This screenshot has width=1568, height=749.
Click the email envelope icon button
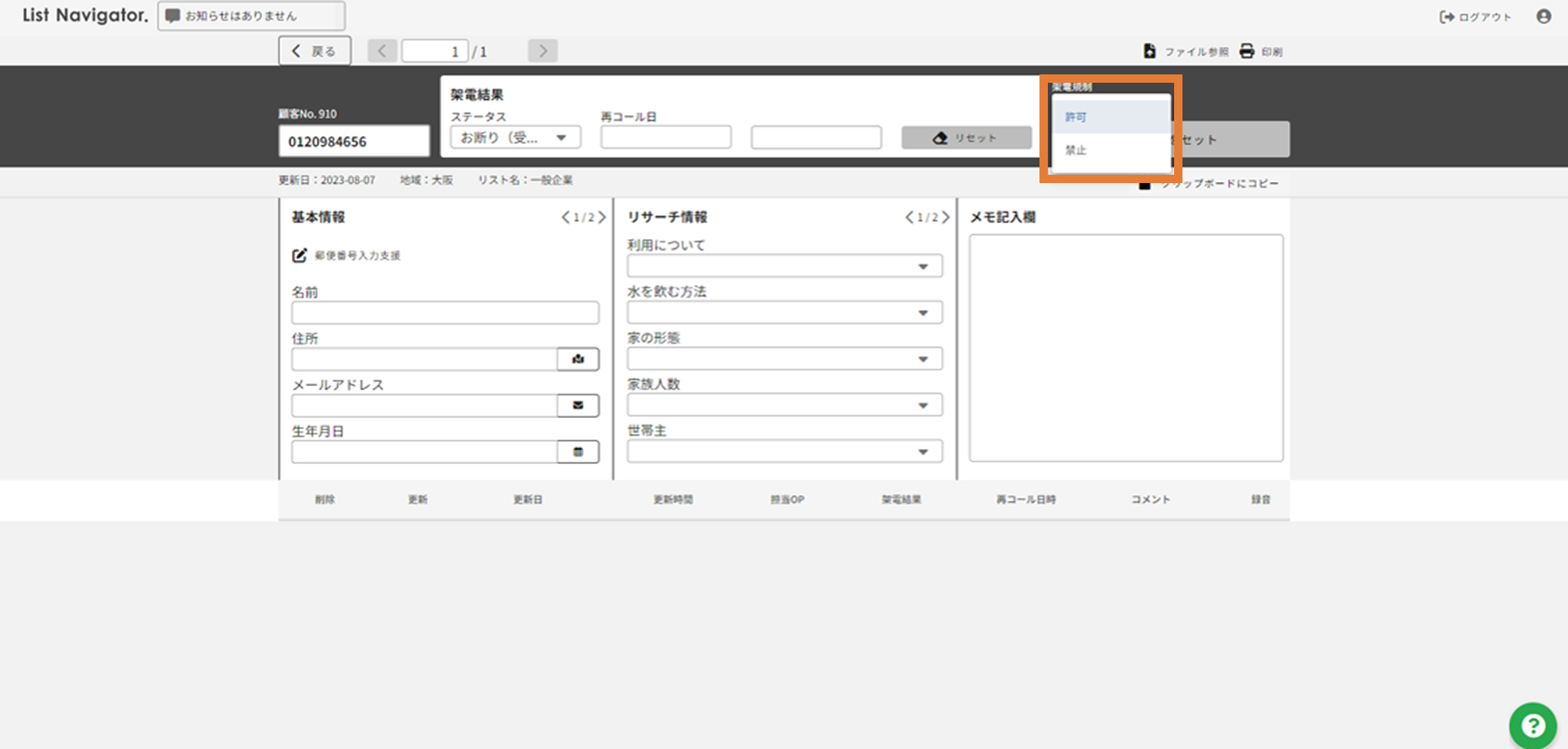coord(578,405)
